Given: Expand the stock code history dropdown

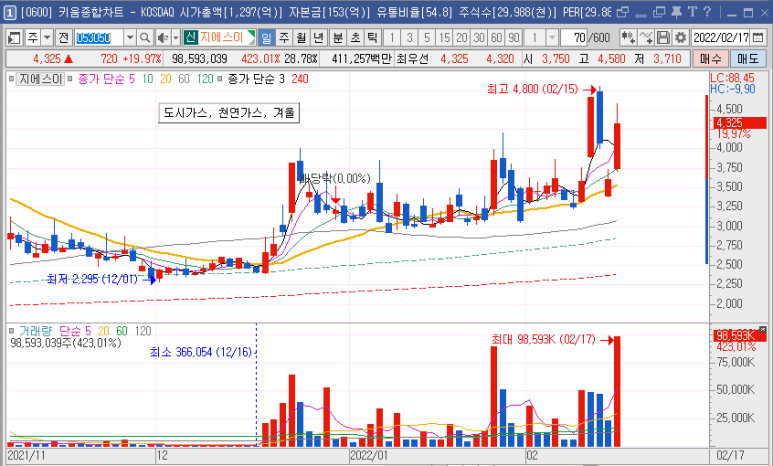Looking at the screenshot, I should pyautogui.click(x=130, y=37).
